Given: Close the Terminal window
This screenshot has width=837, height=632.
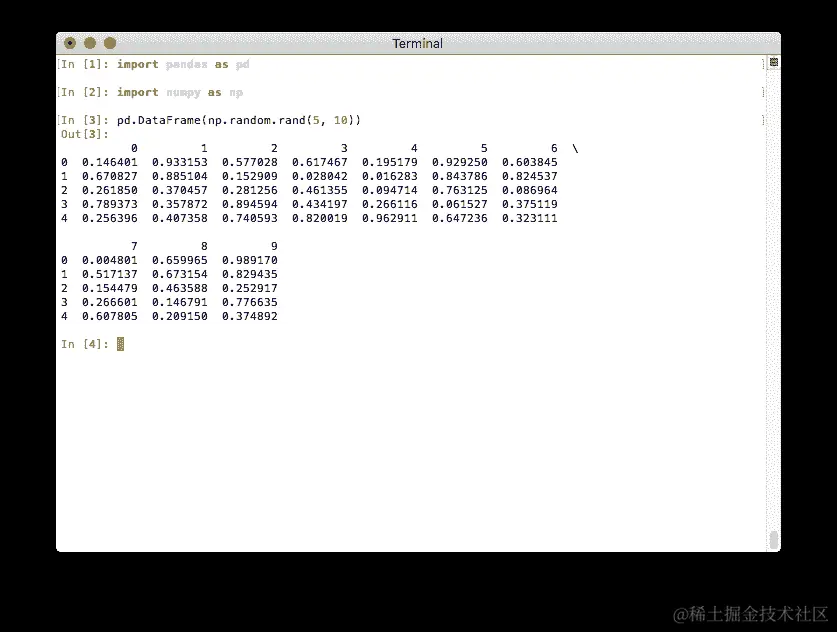Looking at the screenshot, I should [x=70, y=43].
